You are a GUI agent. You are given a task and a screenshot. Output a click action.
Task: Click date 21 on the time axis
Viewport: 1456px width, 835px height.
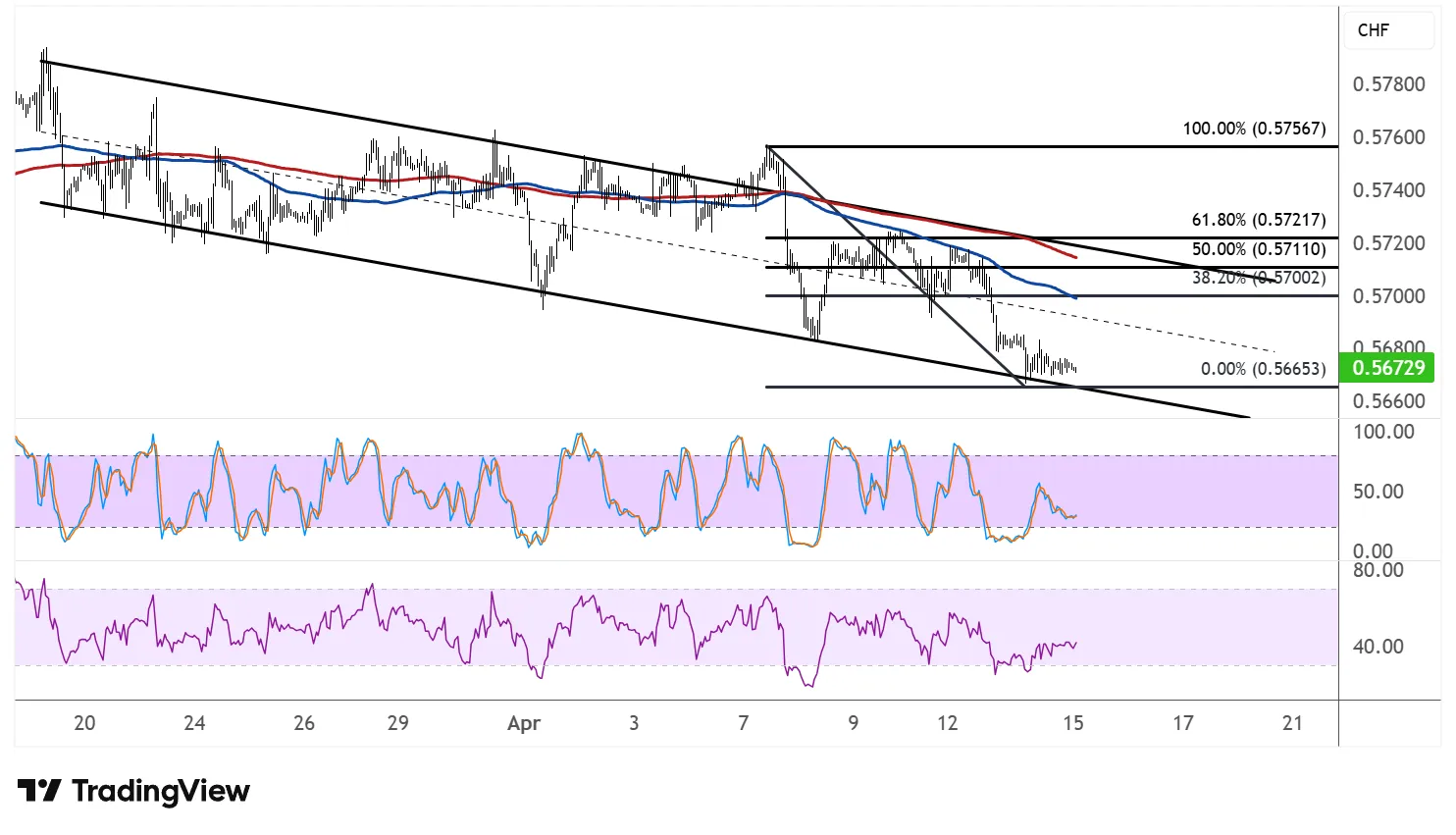click(x=1292, y=723)
